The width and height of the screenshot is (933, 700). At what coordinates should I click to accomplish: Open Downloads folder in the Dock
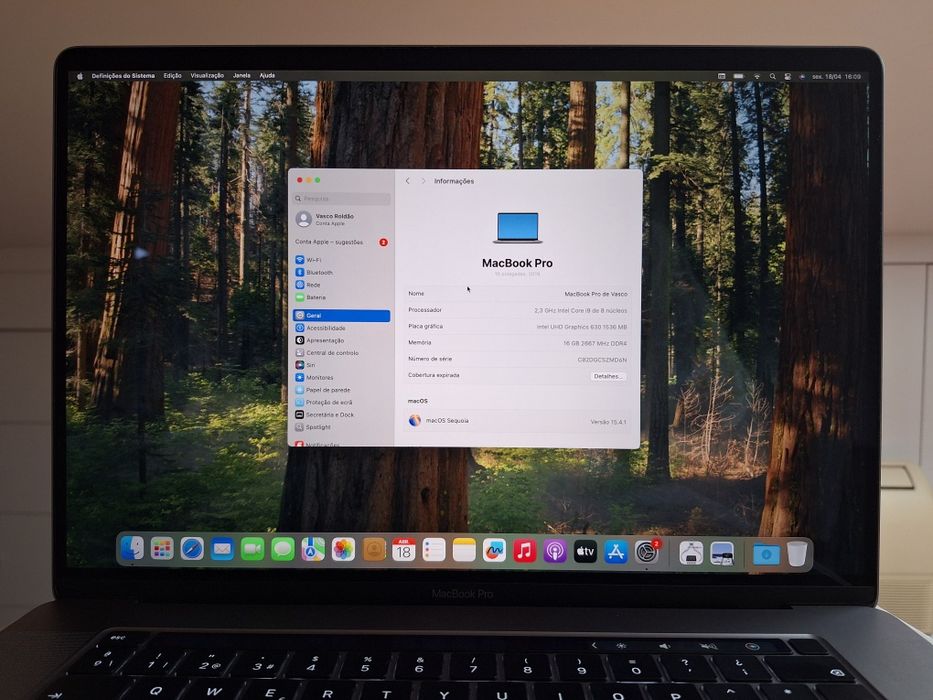[766, 554]
